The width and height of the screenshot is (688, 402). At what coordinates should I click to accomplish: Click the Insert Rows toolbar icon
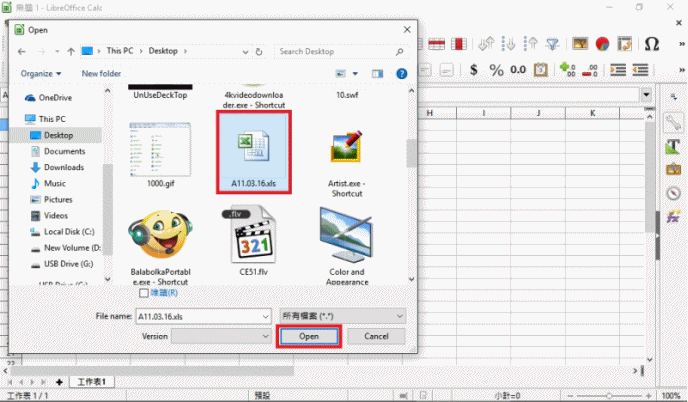tap(437, 44)
